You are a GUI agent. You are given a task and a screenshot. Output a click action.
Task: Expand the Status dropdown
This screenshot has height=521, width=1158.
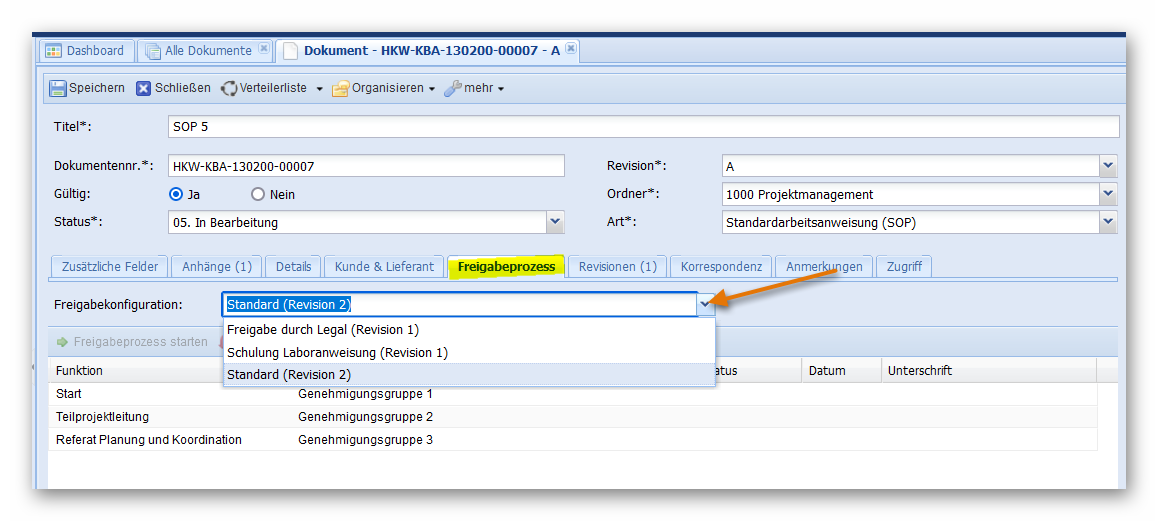pyautogui.click(x=555, y=222)
